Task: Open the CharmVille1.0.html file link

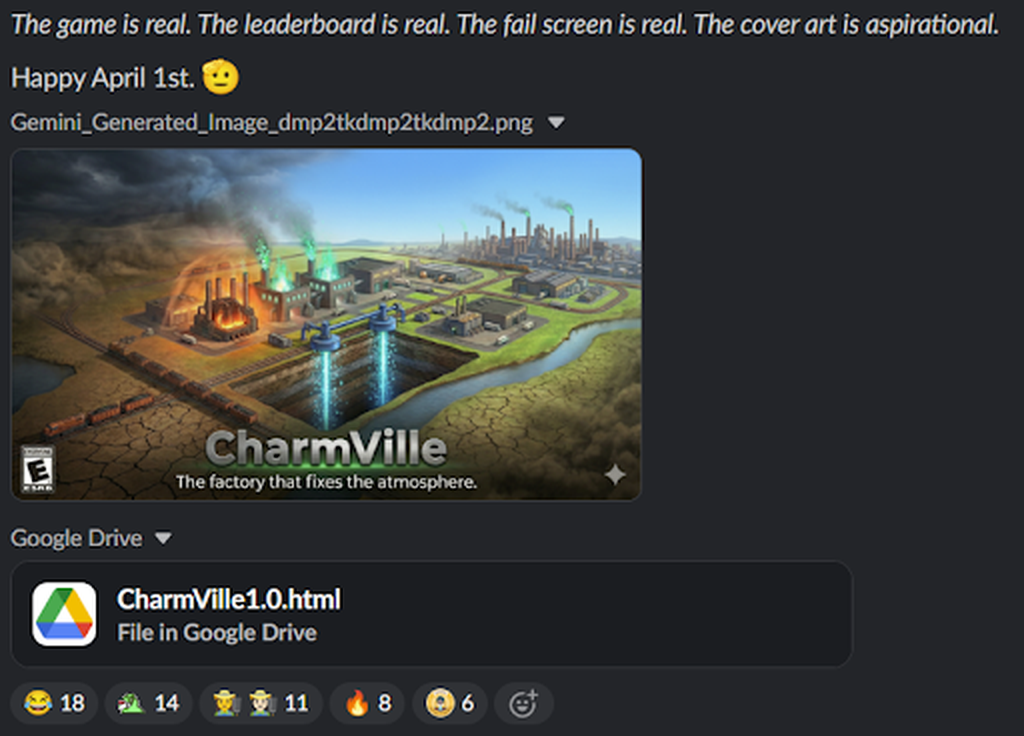Action: (229, 599)
